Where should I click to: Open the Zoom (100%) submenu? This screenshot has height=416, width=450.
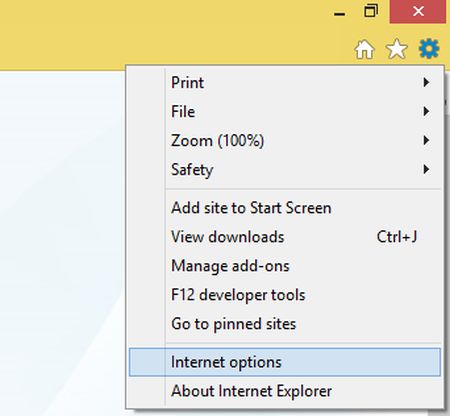click(x=285, y=140)
